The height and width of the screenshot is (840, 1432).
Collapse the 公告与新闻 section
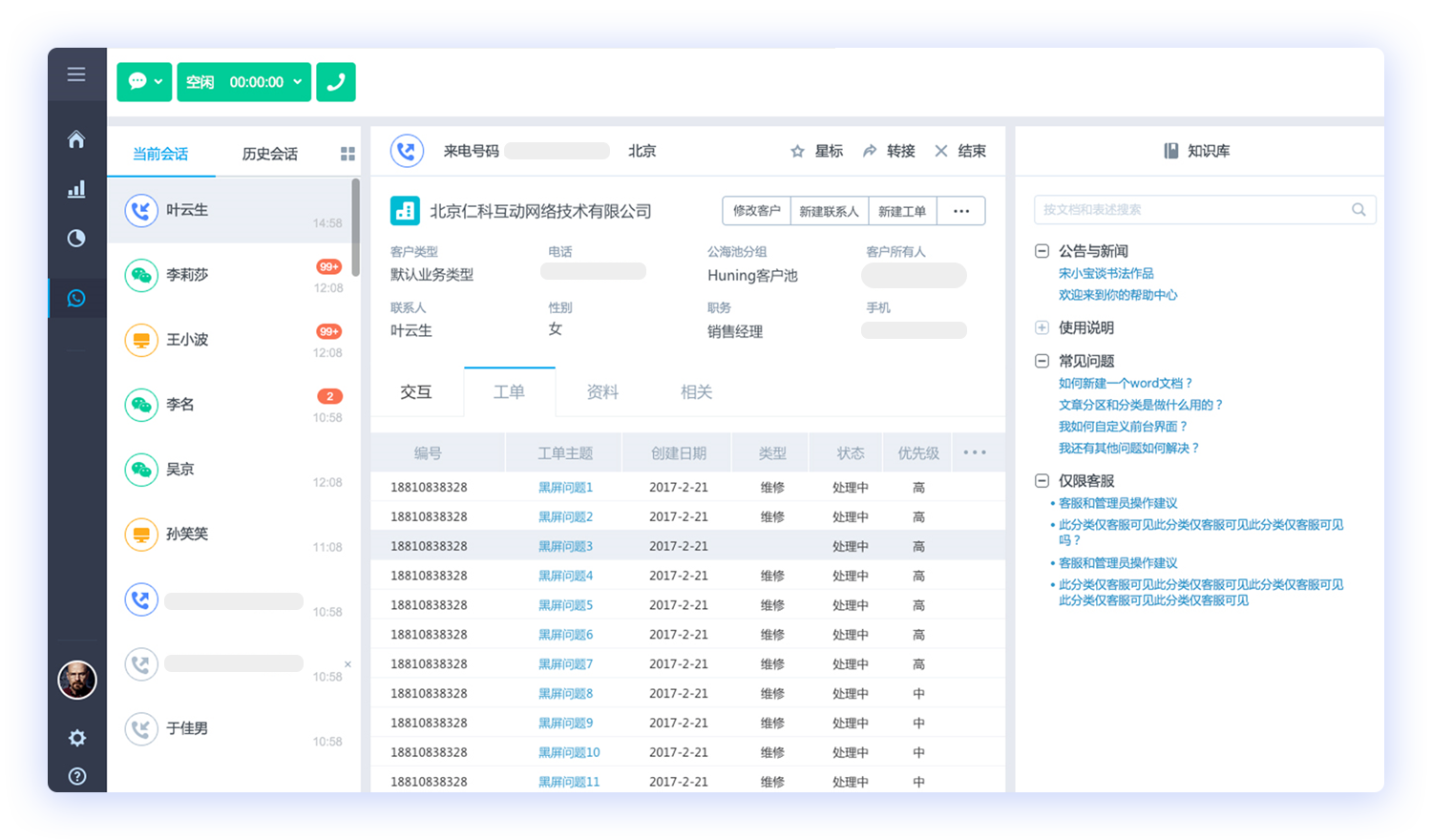[1042, 251]
